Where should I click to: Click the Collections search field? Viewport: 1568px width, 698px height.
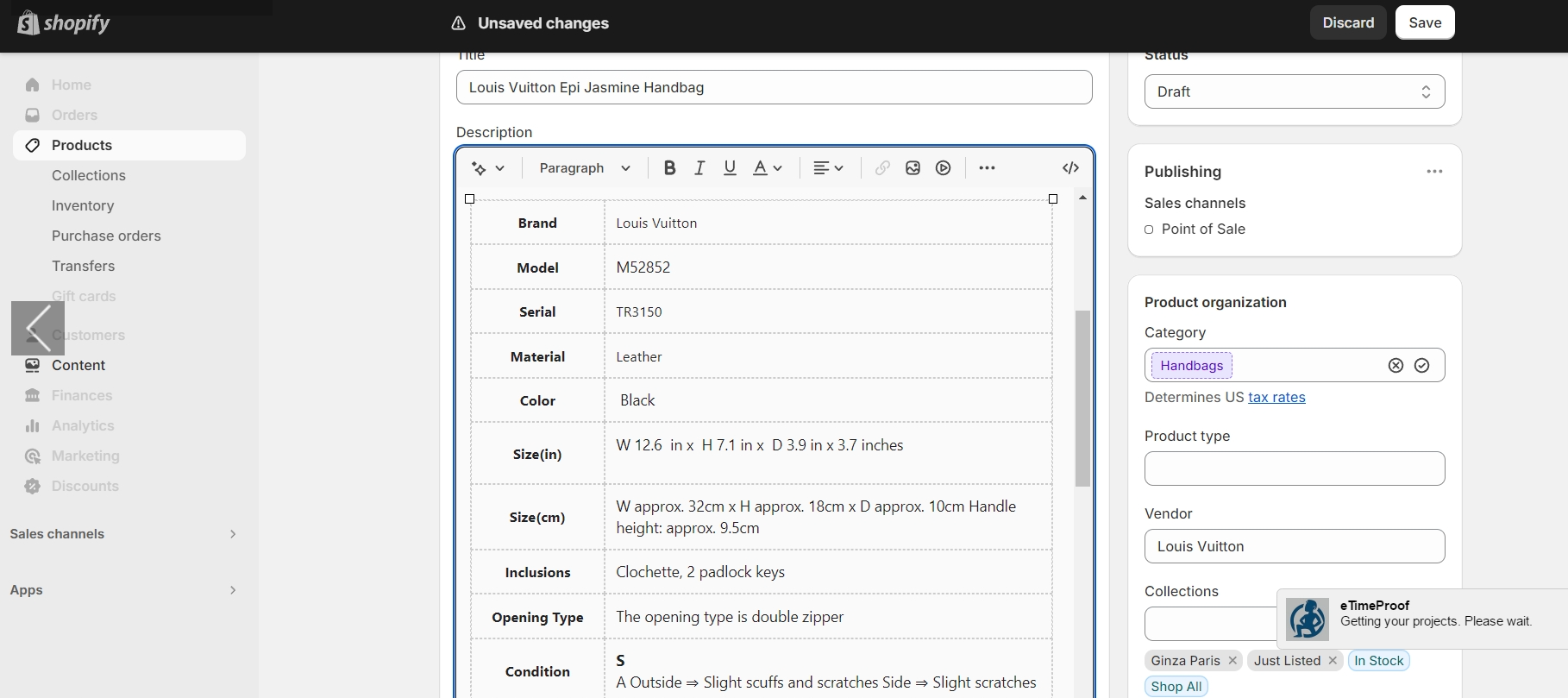pyautogui.click(x=1210, y=624)
